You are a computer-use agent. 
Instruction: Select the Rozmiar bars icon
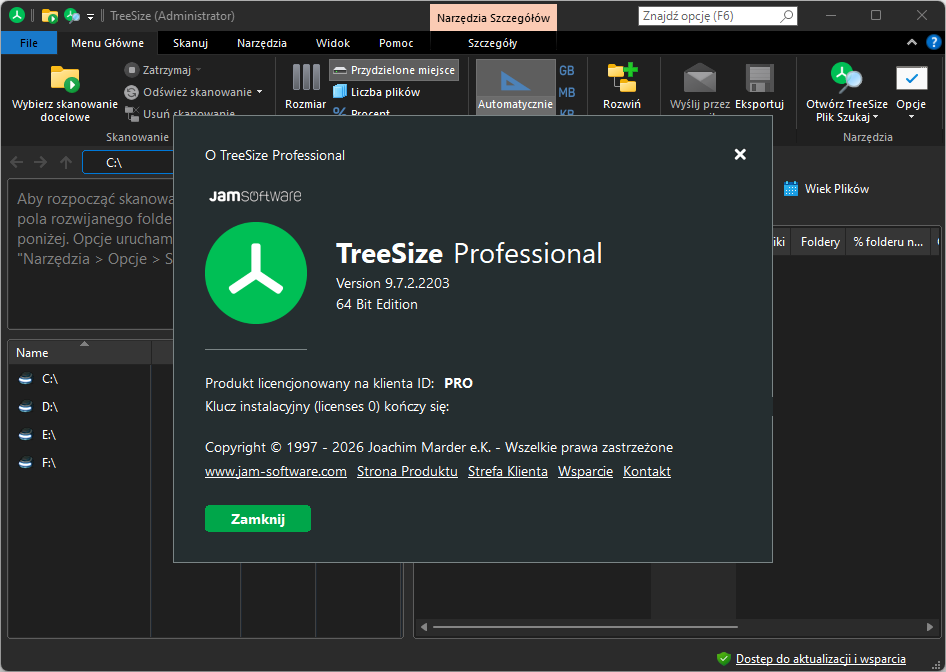pyautogui.click(x=306, y=78)
